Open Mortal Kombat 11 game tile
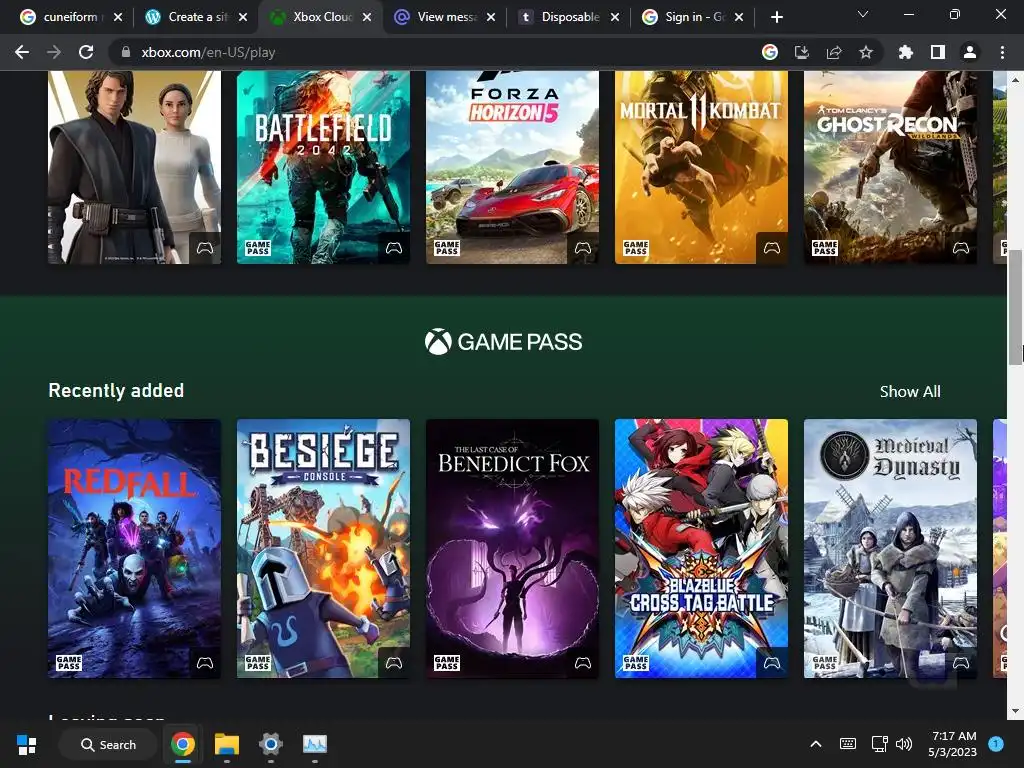The image size is (1024, 768). (701, 167)
